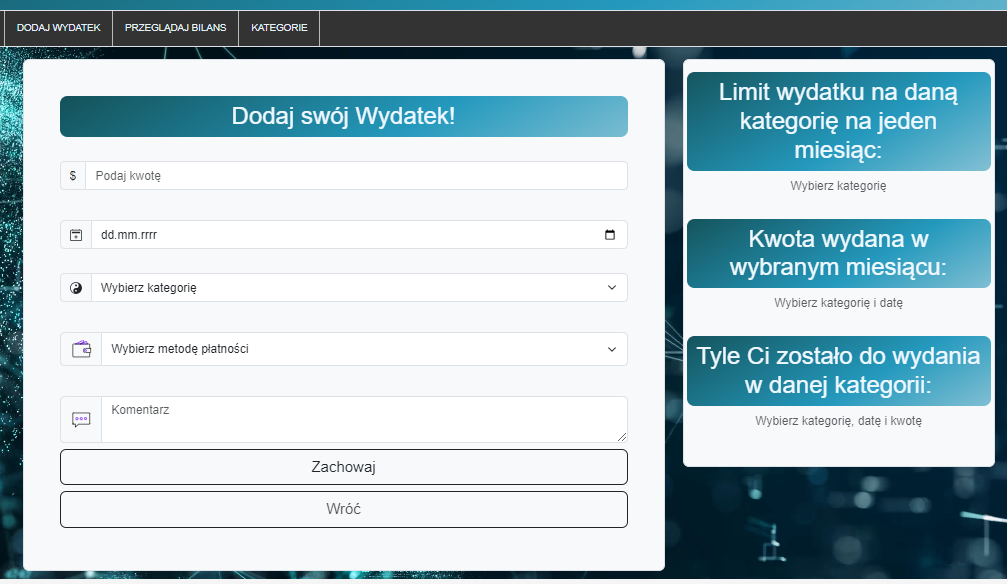The image size is (1007, 584).
Task: Open the 'Dodaj Wydatek' nav tab
Action: [x=59, y=28]
